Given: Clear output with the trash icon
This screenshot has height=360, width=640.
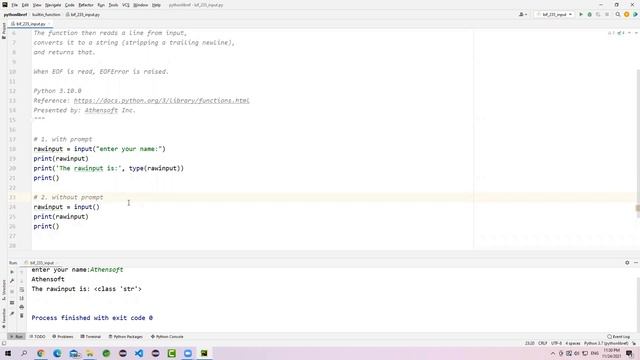Looking at the screenshot, I should [x=22, y=316].
